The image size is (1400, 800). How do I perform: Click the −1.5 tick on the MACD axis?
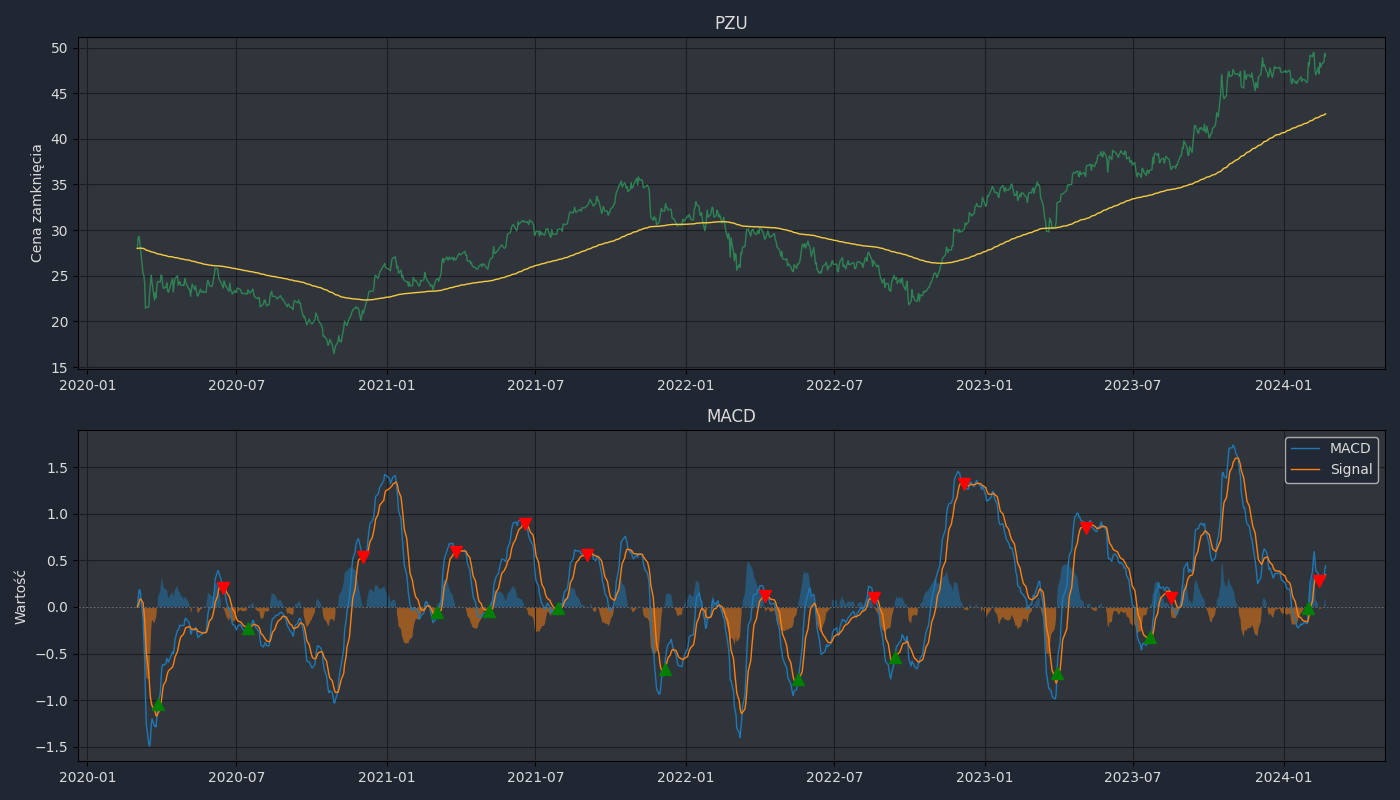tap(51, 747)
